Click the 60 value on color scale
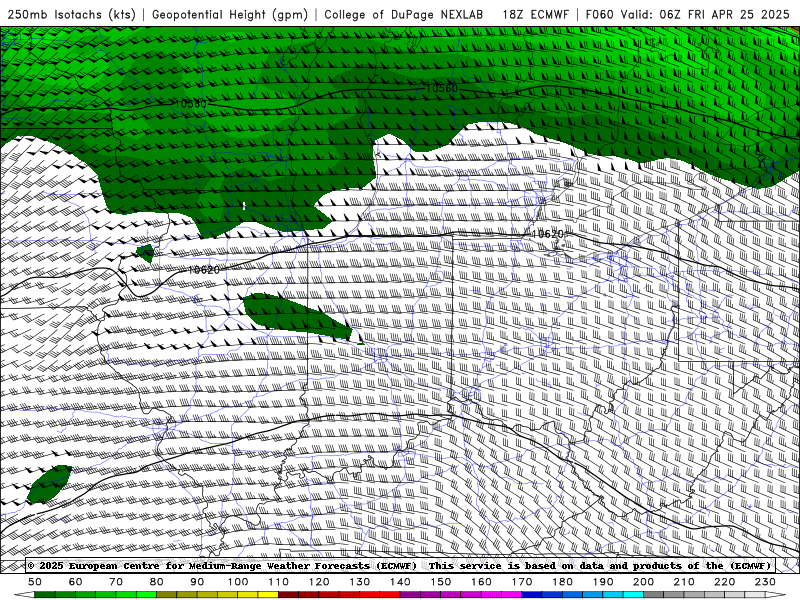This screenshot has width=800, height=600. pyautogui.click(x=76, y=582)
